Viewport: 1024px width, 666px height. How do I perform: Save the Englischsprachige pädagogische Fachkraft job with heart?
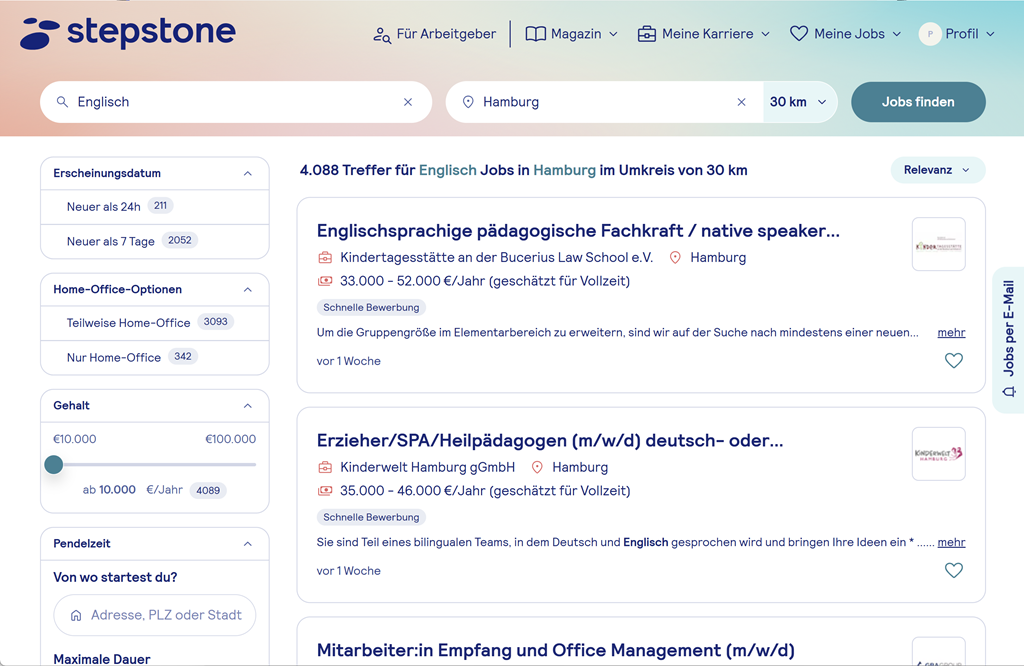click(953, 361)
